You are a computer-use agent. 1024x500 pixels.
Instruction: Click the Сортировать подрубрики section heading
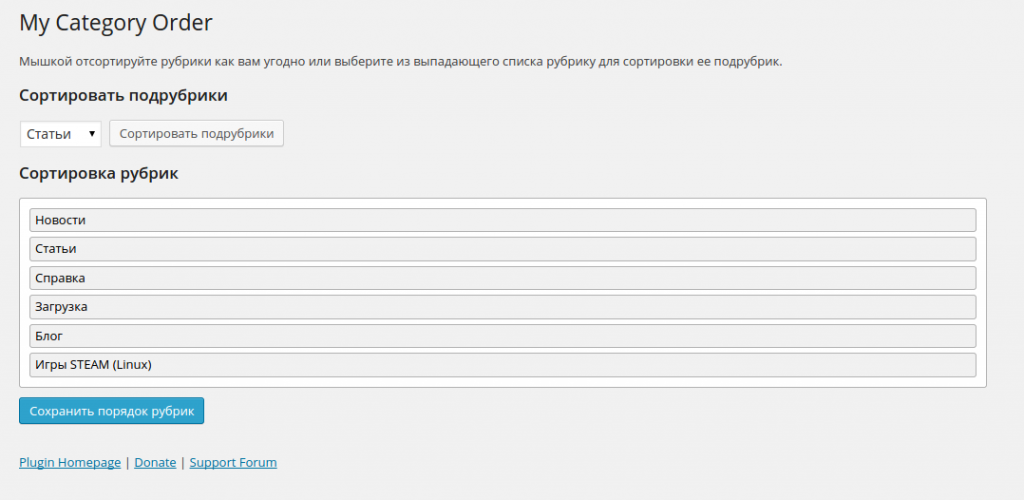tap(123, 96)
